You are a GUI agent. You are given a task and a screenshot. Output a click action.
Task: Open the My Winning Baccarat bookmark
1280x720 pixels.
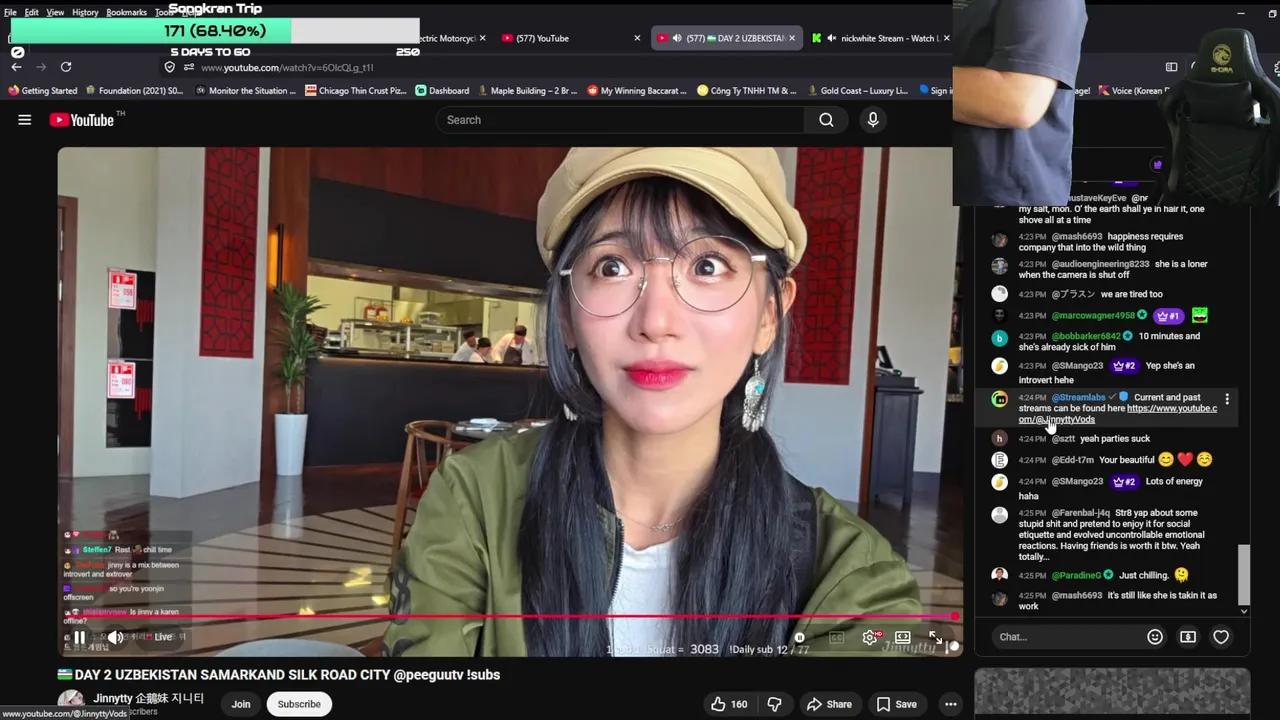636,91
